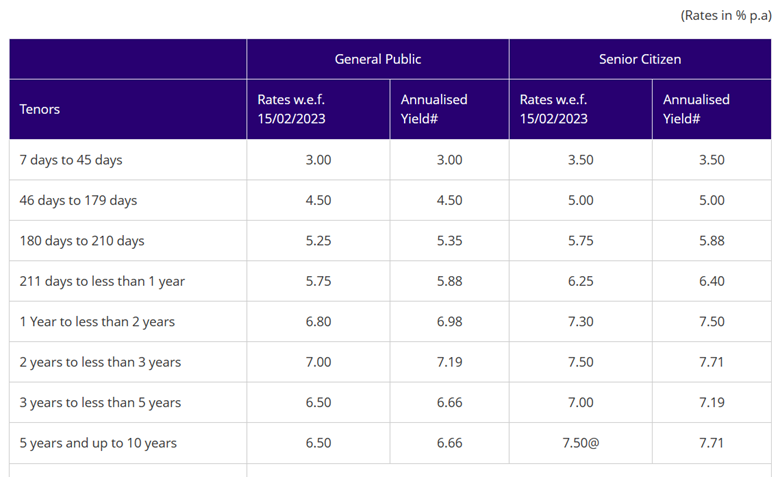Viewport: 780px width, 477px height.
Task: Click '5 years and up to 10 years'
Action: pyautogui.click(x=98, y=442)
